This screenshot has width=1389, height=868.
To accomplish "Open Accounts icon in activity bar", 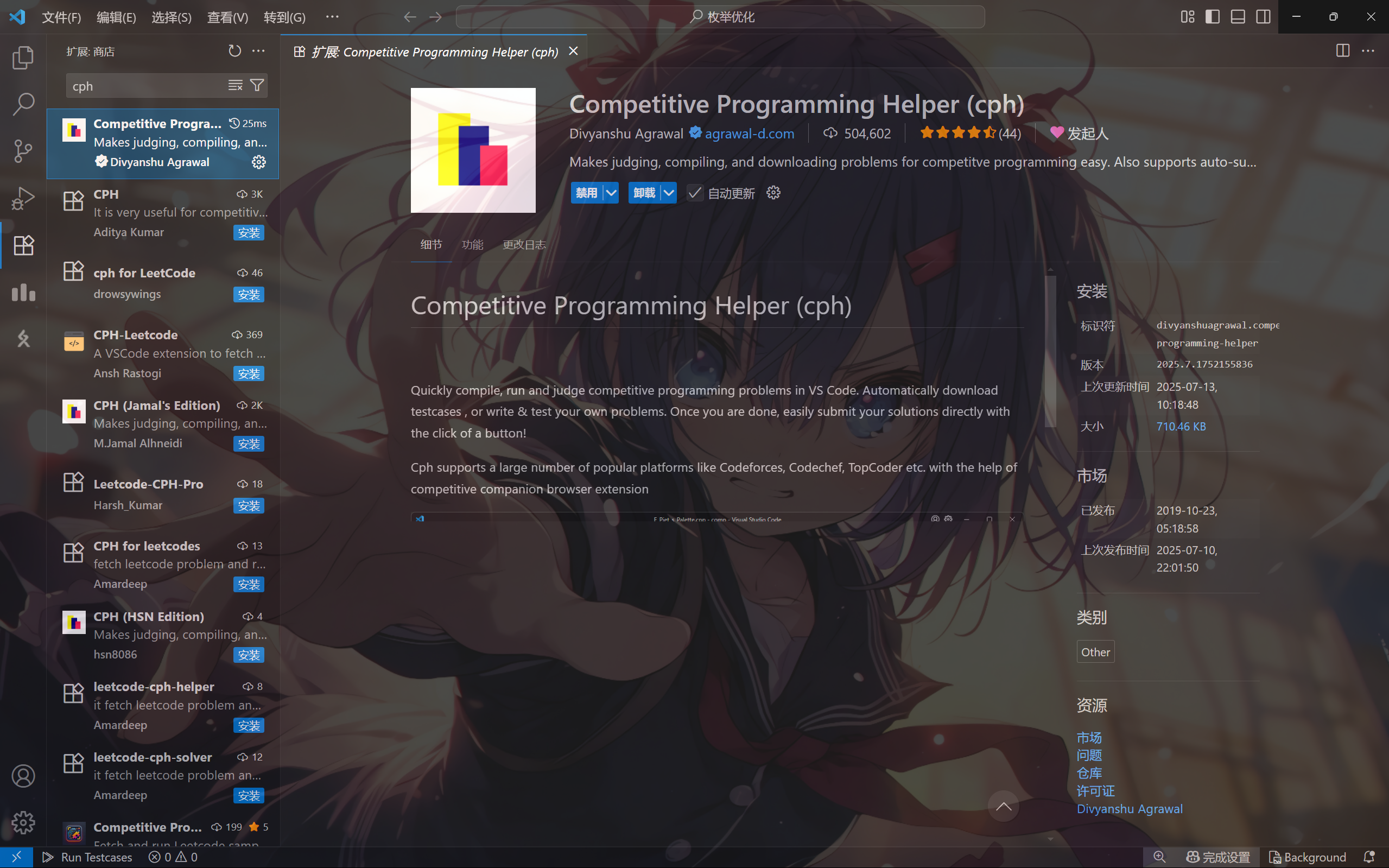I will point(23,776).
